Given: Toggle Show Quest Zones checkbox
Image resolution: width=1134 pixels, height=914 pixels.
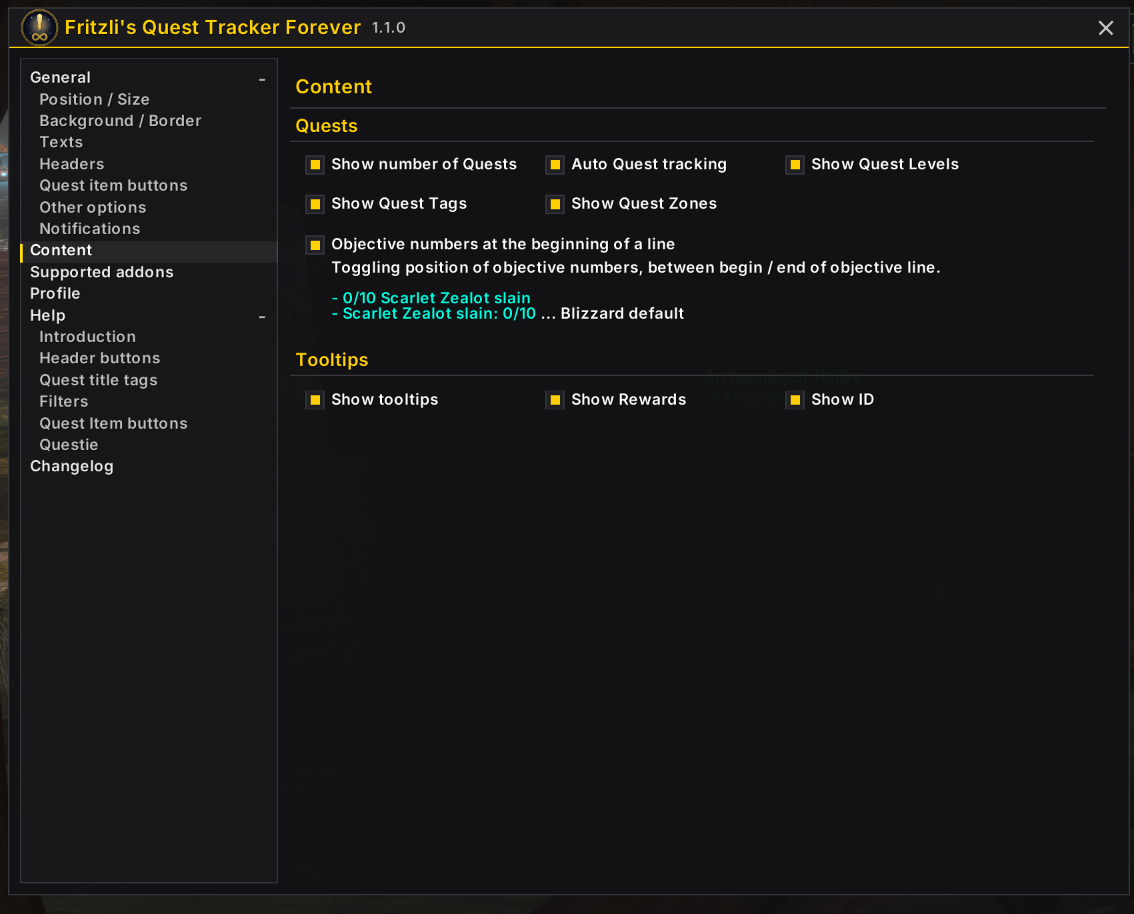Looking at the screenshot, I should tap(555, 204).
